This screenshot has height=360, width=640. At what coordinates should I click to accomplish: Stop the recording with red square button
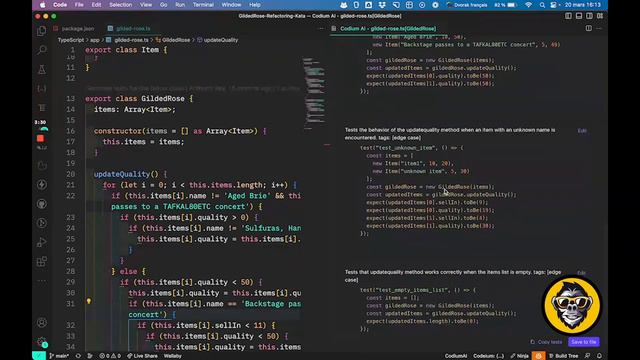(x=40, y=139)
